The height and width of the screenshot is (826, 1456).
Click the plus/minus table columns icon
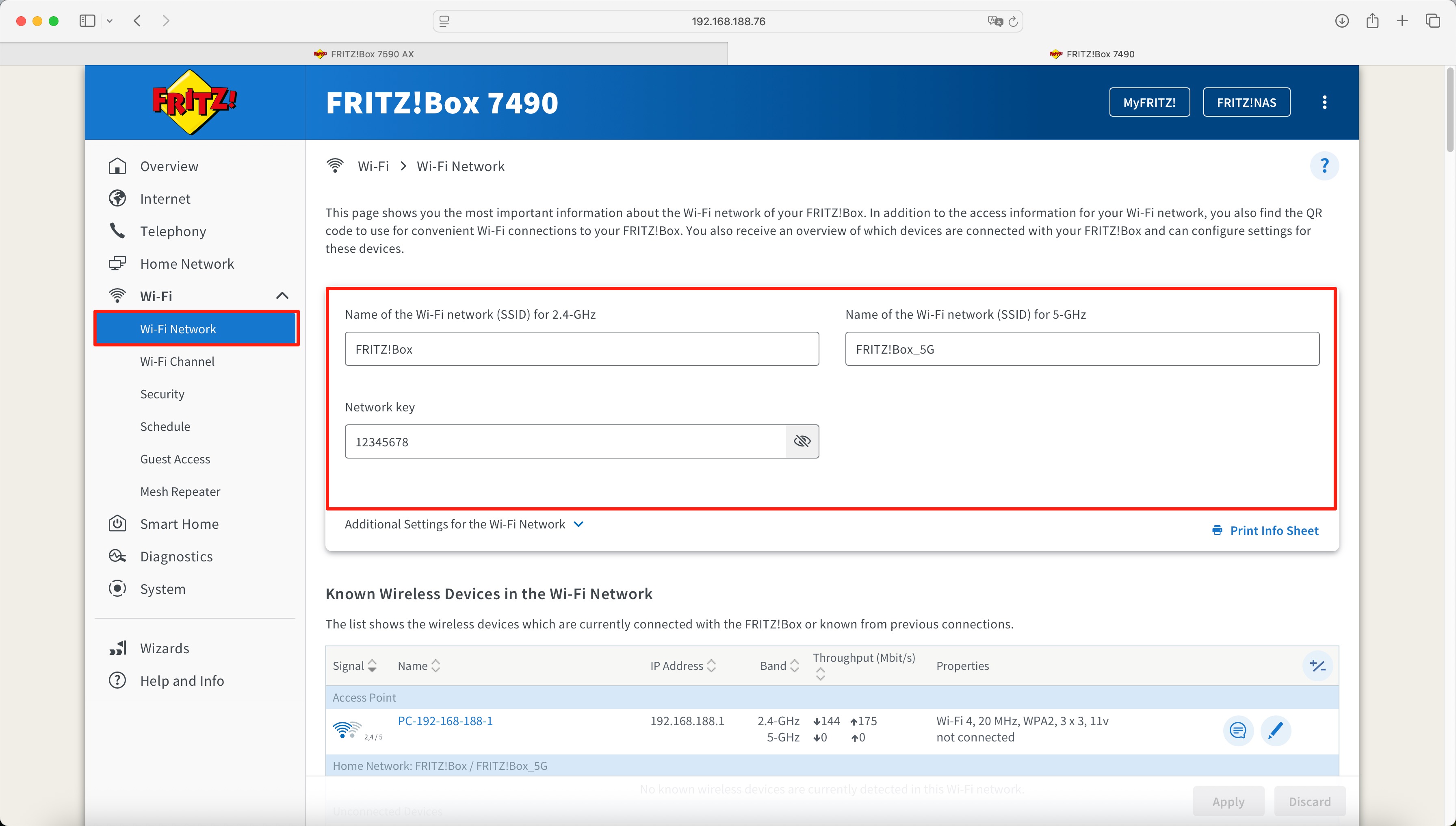coord(1317,665)
